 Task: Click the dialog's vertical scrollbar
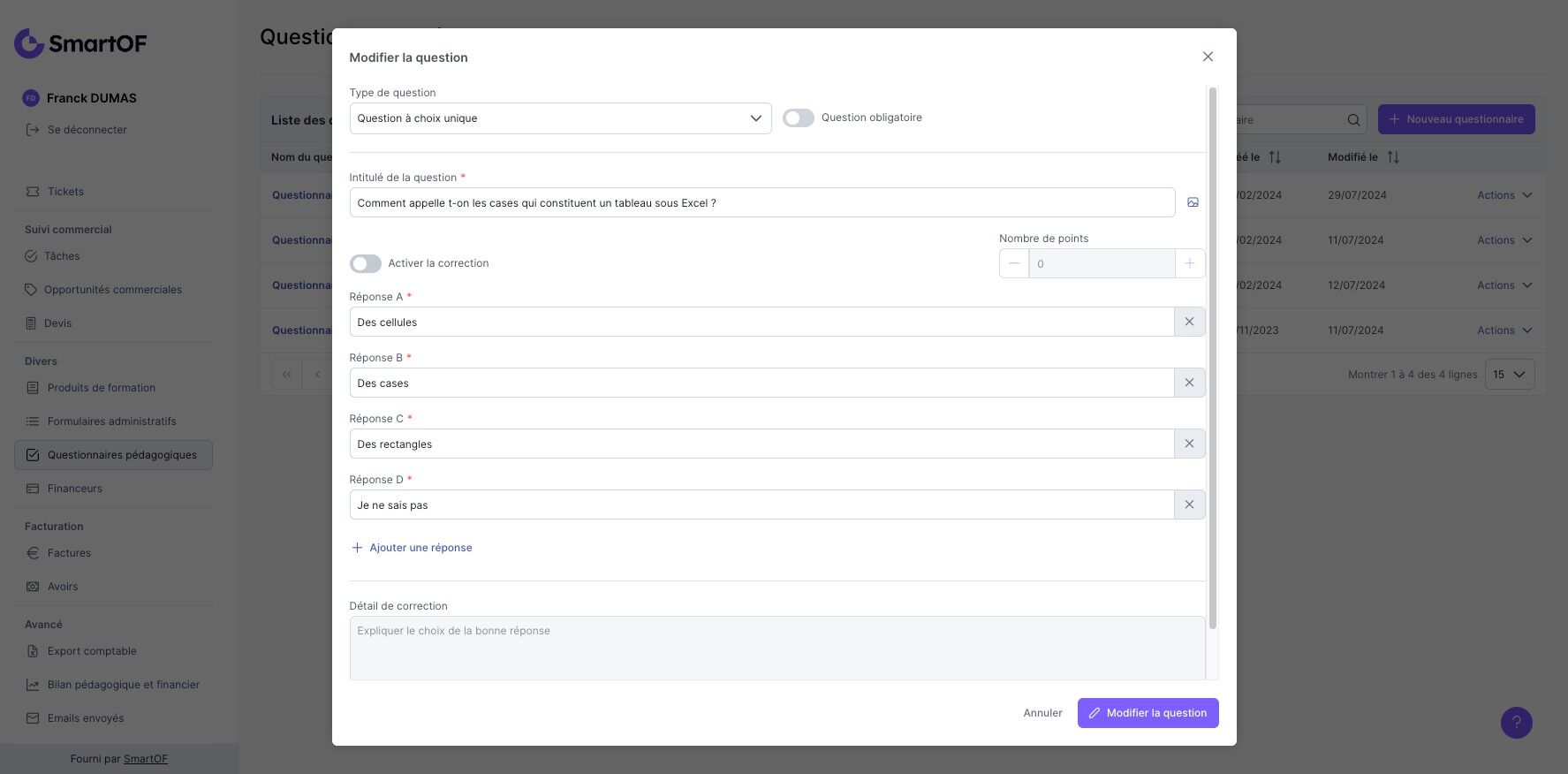point(1213,353)
